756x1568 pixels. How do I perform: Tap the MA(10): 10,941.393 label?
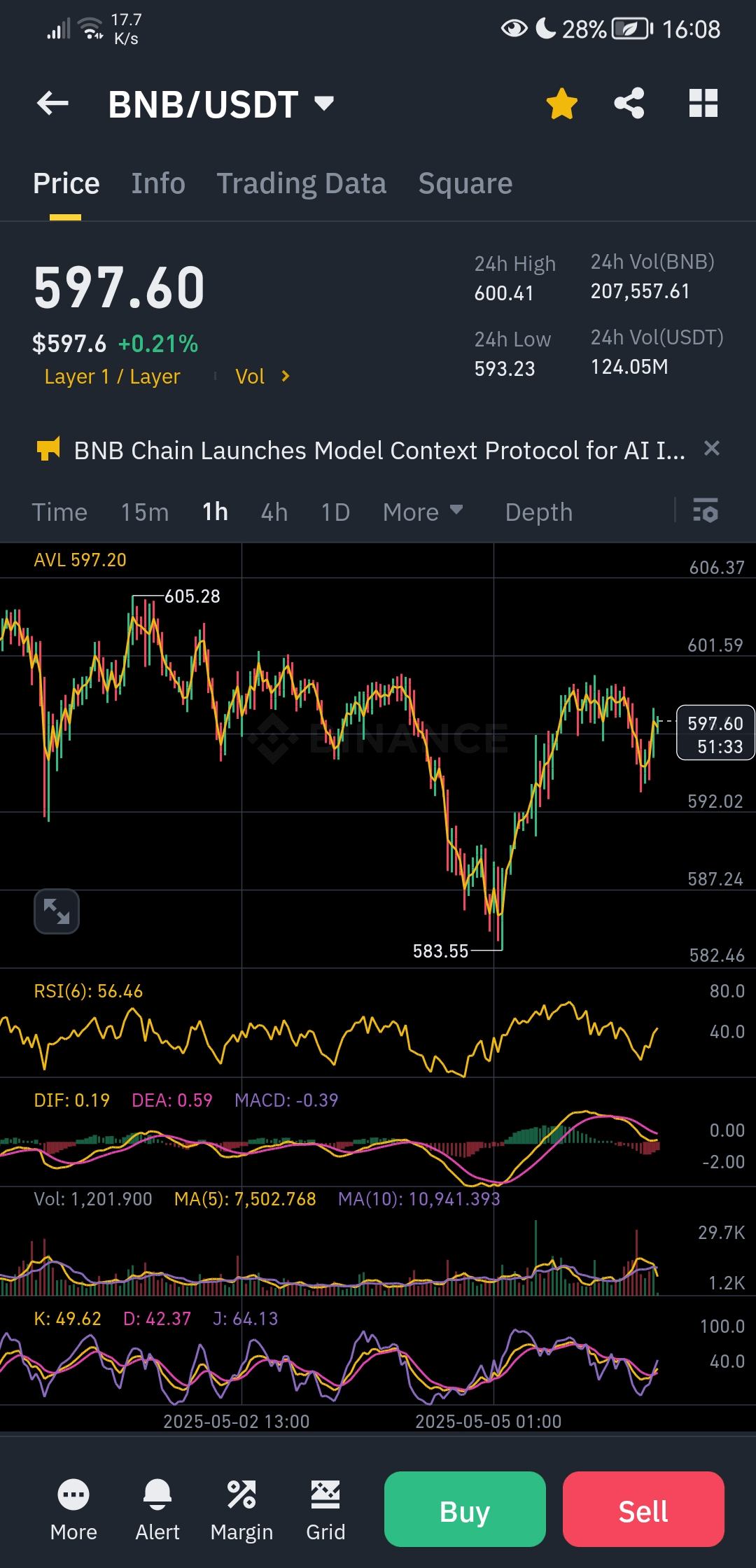click(419, 1199)
